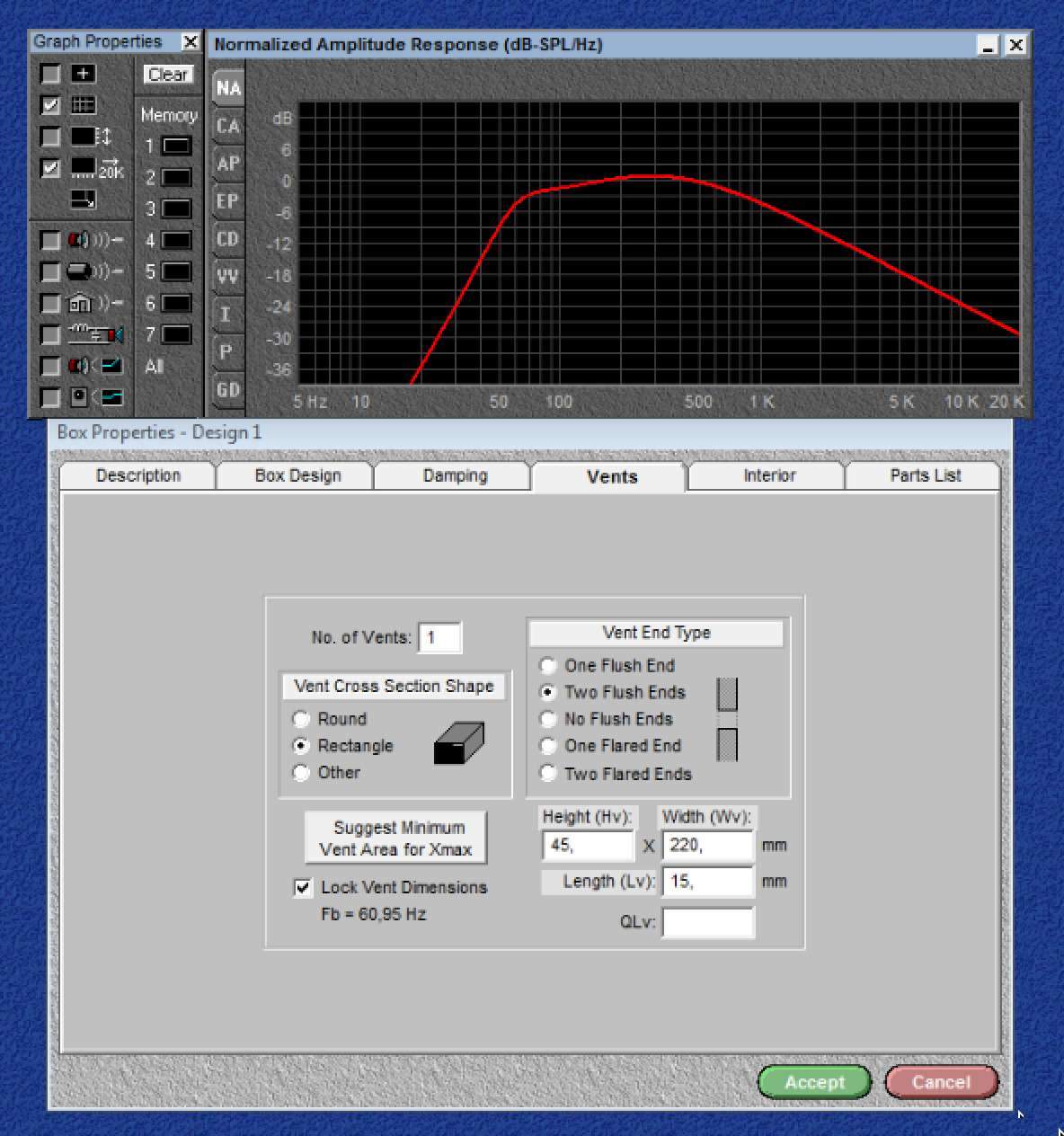Click the grid lines icon in Graph Properties
The width and height of the screenshot is (1064, 1136).
(84, 105)
